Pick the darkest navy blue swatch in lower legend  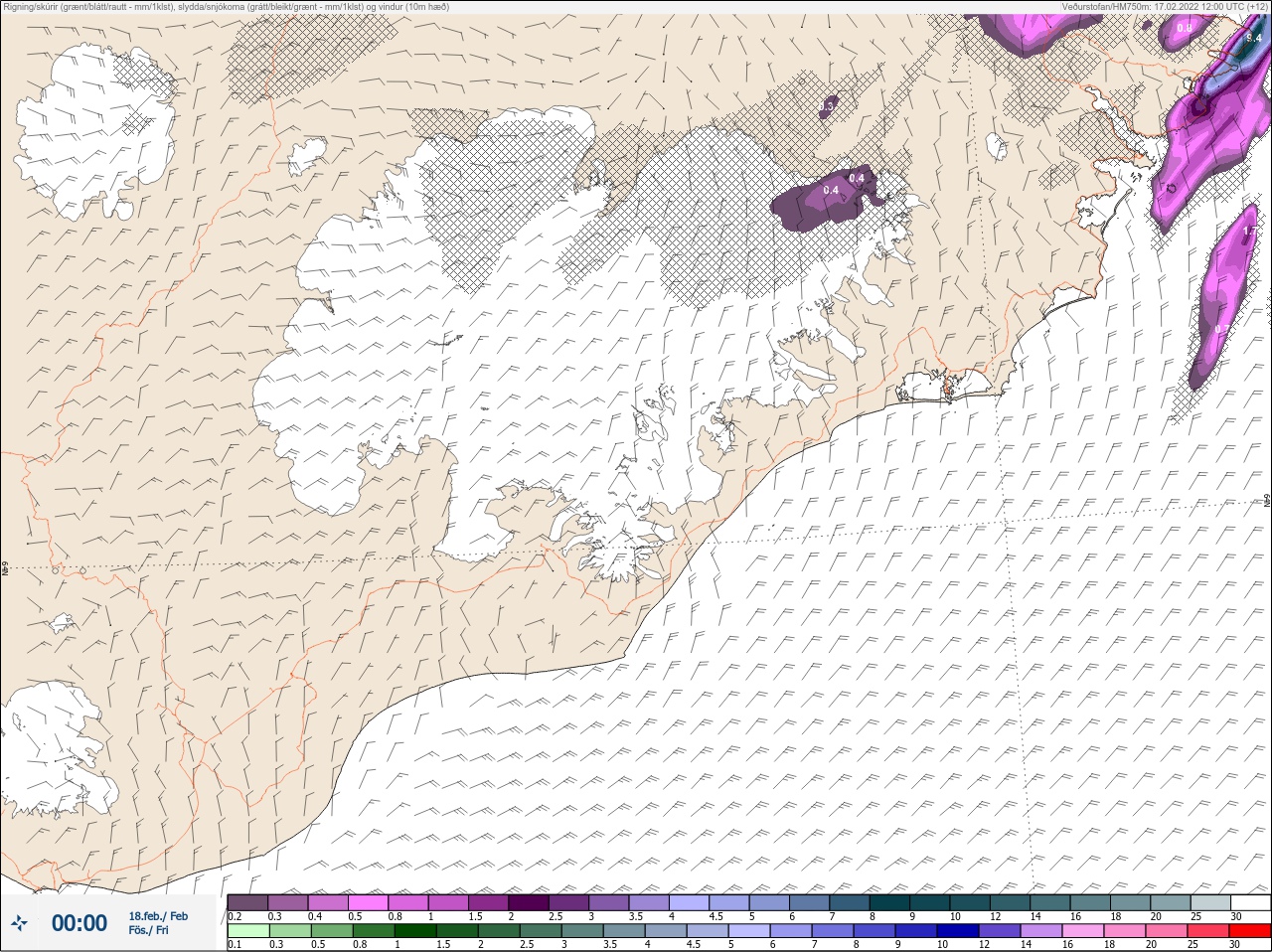click(958, 931)
